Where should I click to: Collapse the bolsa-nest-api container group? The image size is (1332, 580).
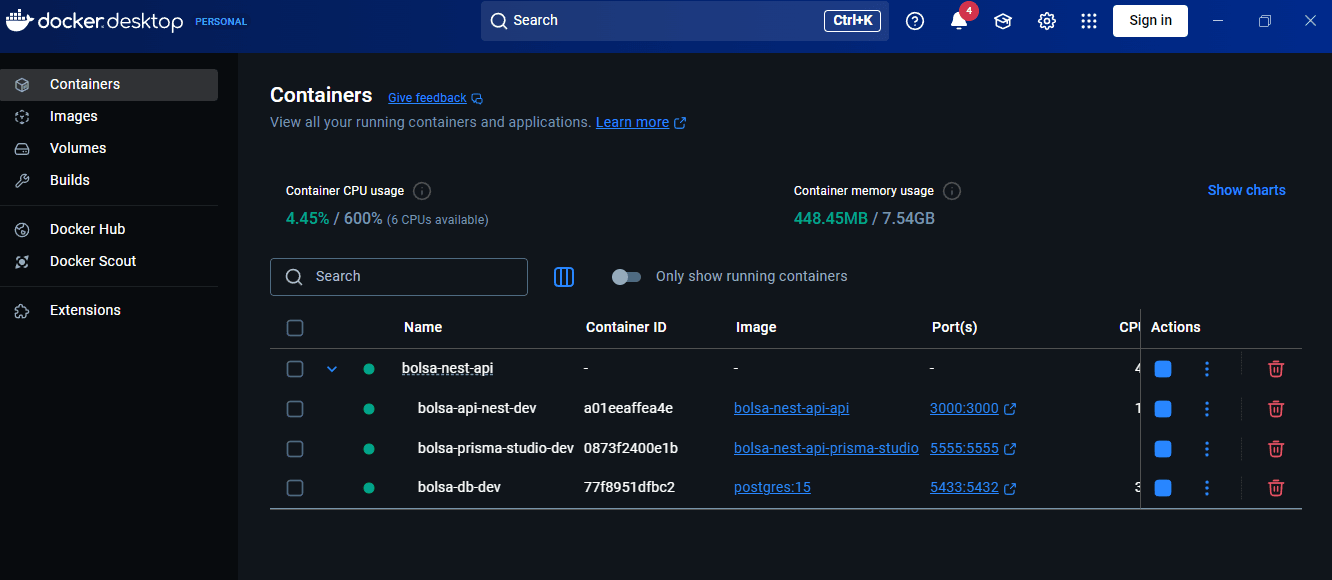pyautogui.click(x=332, y=368)
